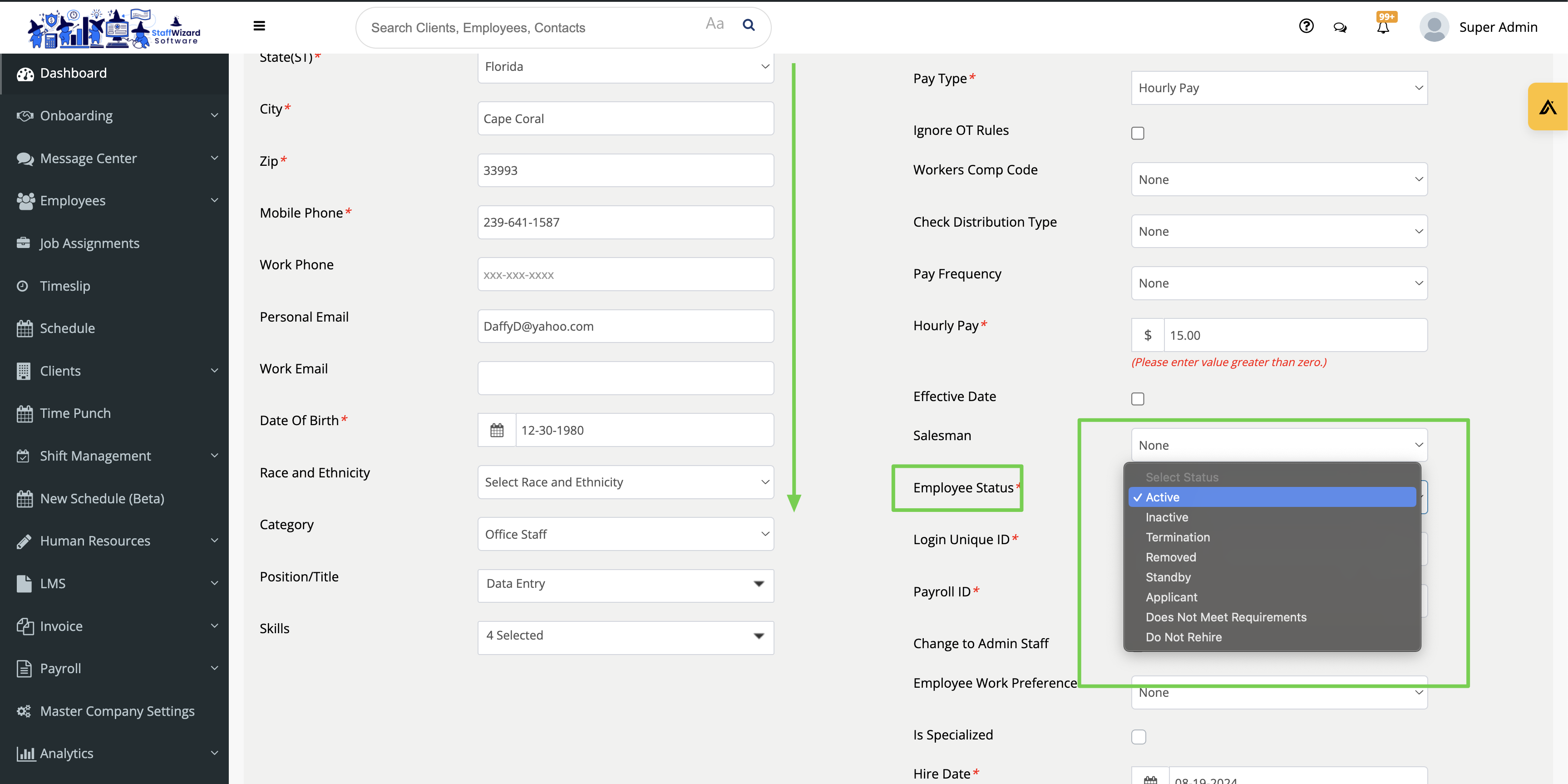1568x784 pixels.
Task: Open the Race and Ethnicity dropdown
Action: point(625,482)
